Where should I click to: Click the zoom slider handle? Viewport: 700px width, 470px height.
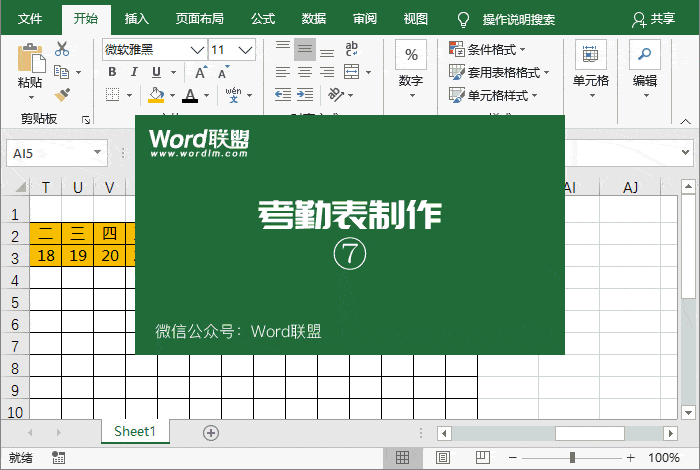click(x=572, y=458)
